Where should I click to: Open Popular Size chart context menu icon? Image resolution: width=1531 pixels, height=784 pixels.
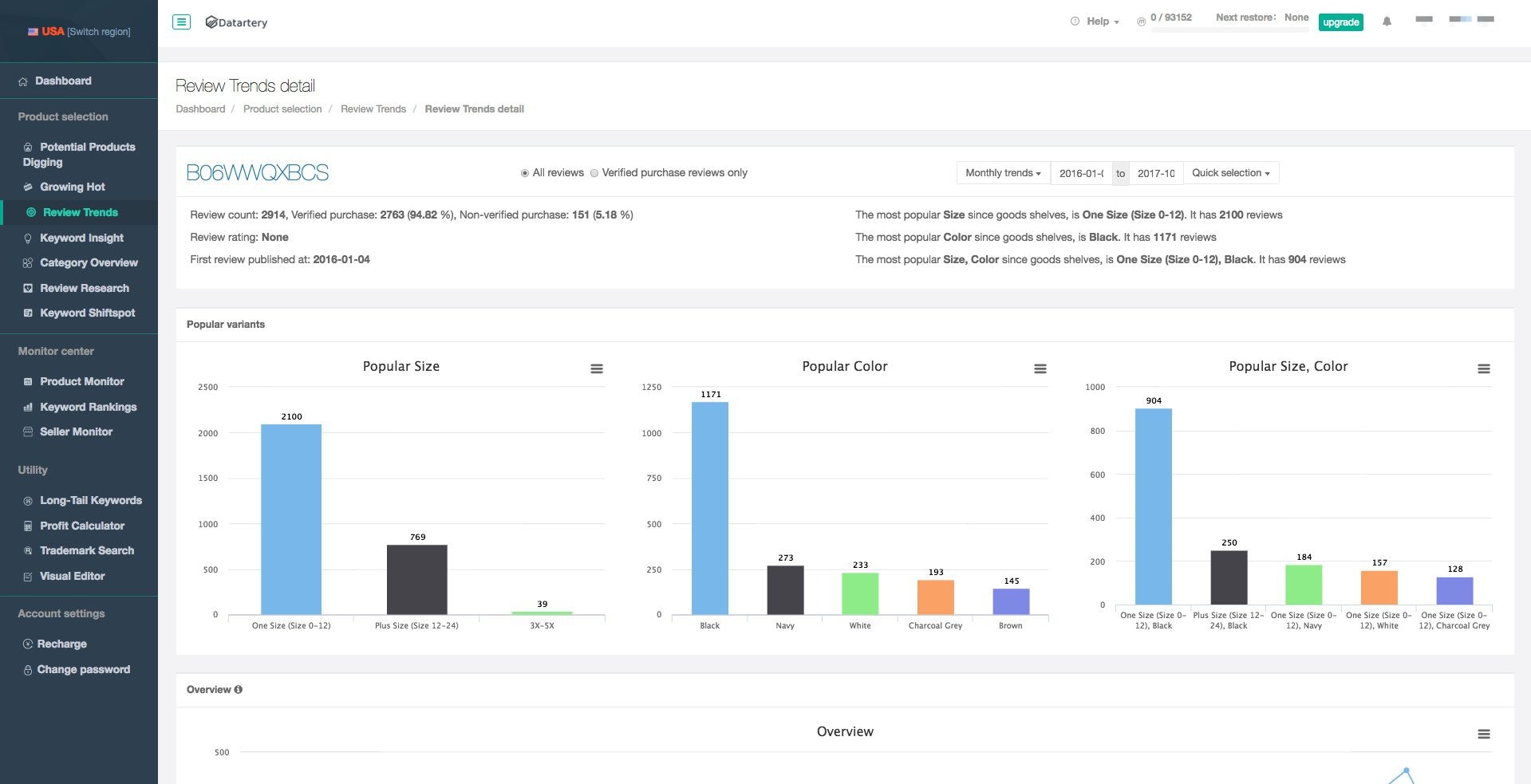pyautogui.click(x=597, y=368)
